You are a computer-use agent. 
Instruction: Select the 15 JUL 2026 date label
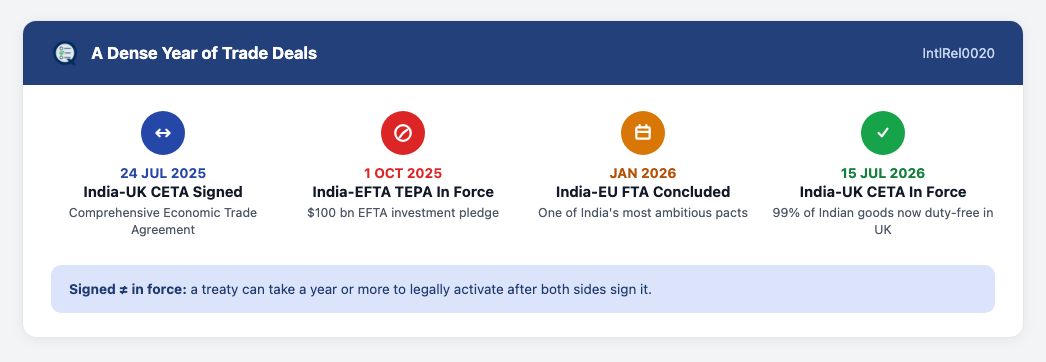pos(883,173)
